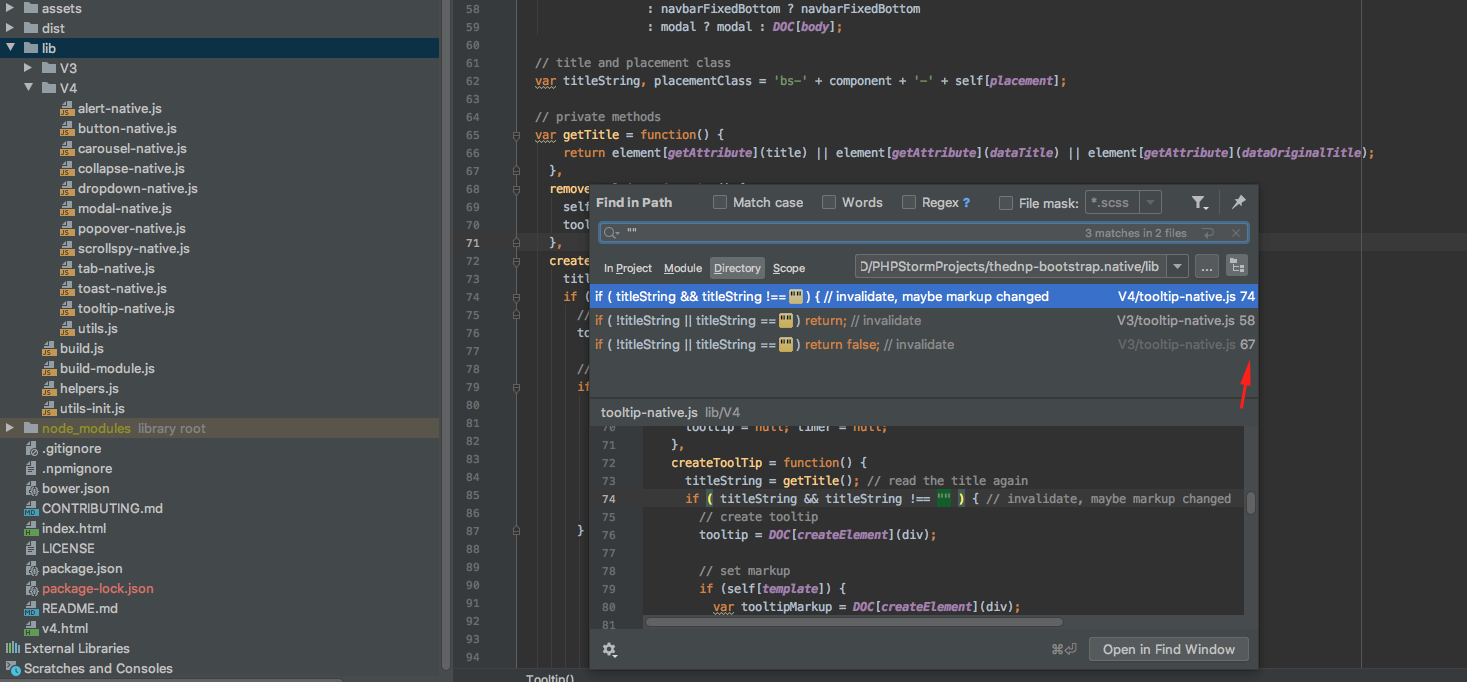
Task: Open carousel-native.js file
Action: click(x=132, y=148)
